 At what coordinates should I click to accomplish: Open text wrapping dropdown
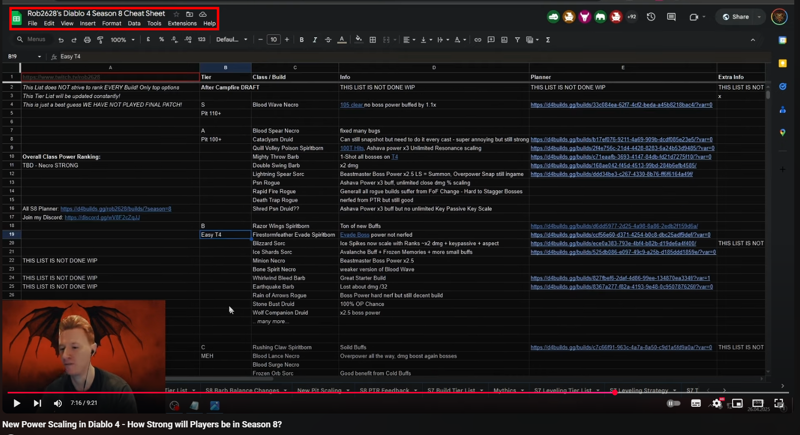(x=442, y=40)
